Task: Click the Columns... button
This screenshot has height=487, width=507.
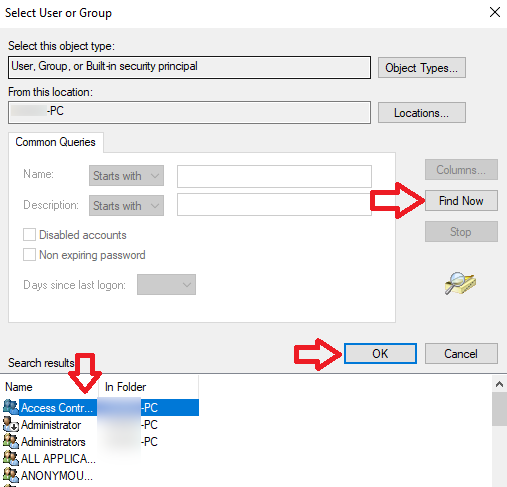Action: click(x=461, y=170)
